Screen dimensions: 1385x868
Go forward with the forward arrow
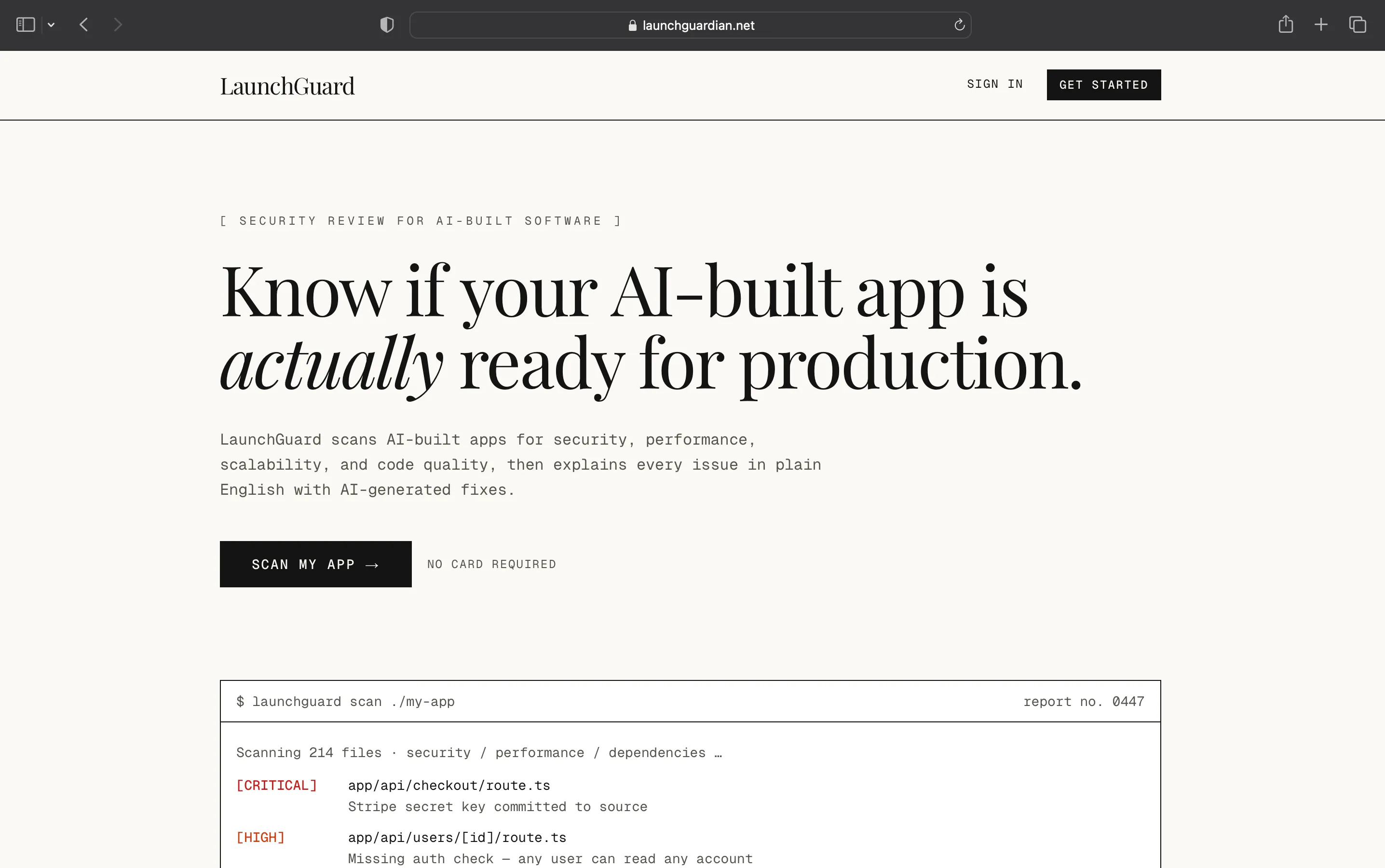pos(118,25)
